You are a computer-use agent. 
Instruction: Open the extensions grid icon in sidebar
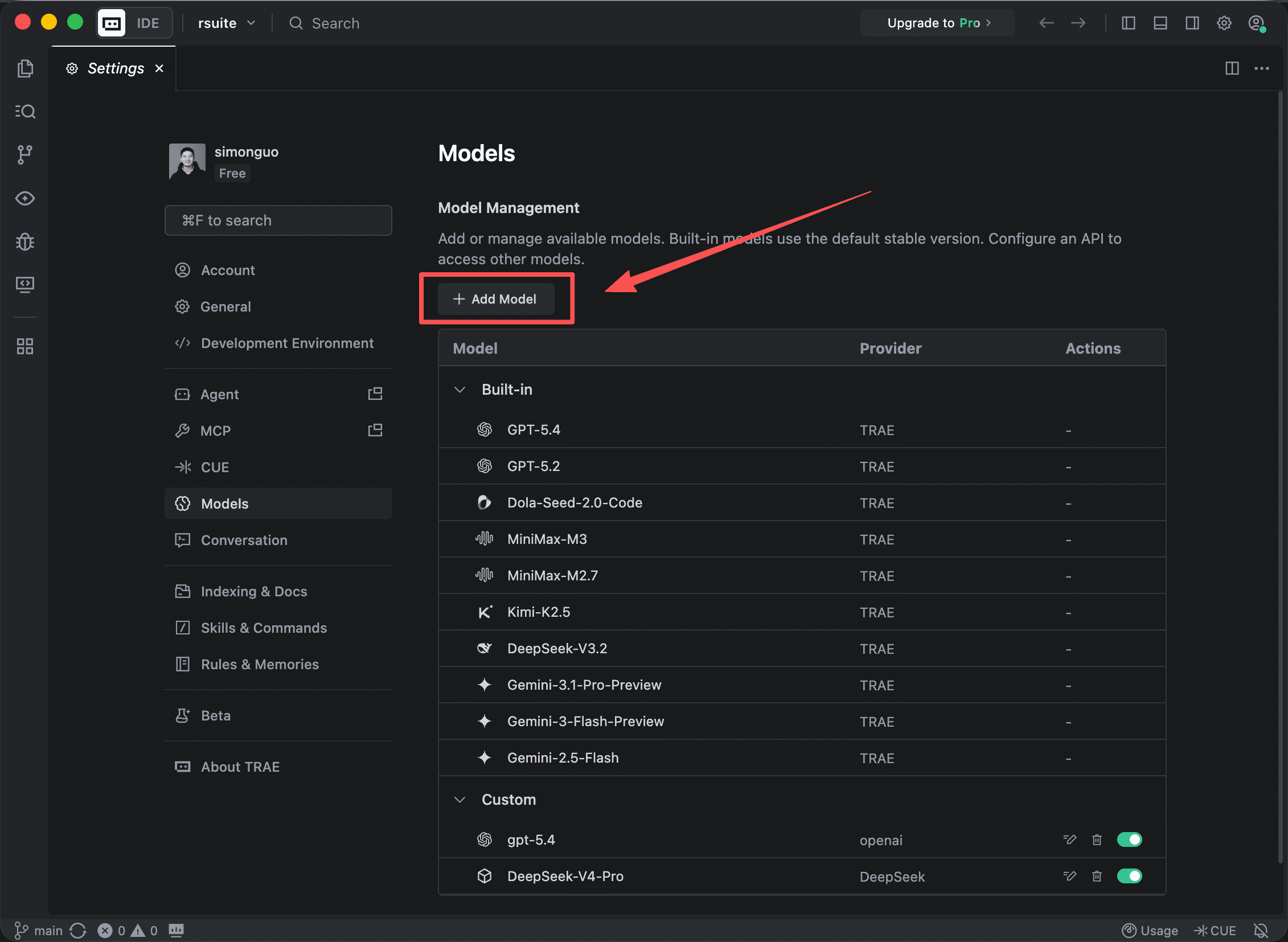[25, 346]
